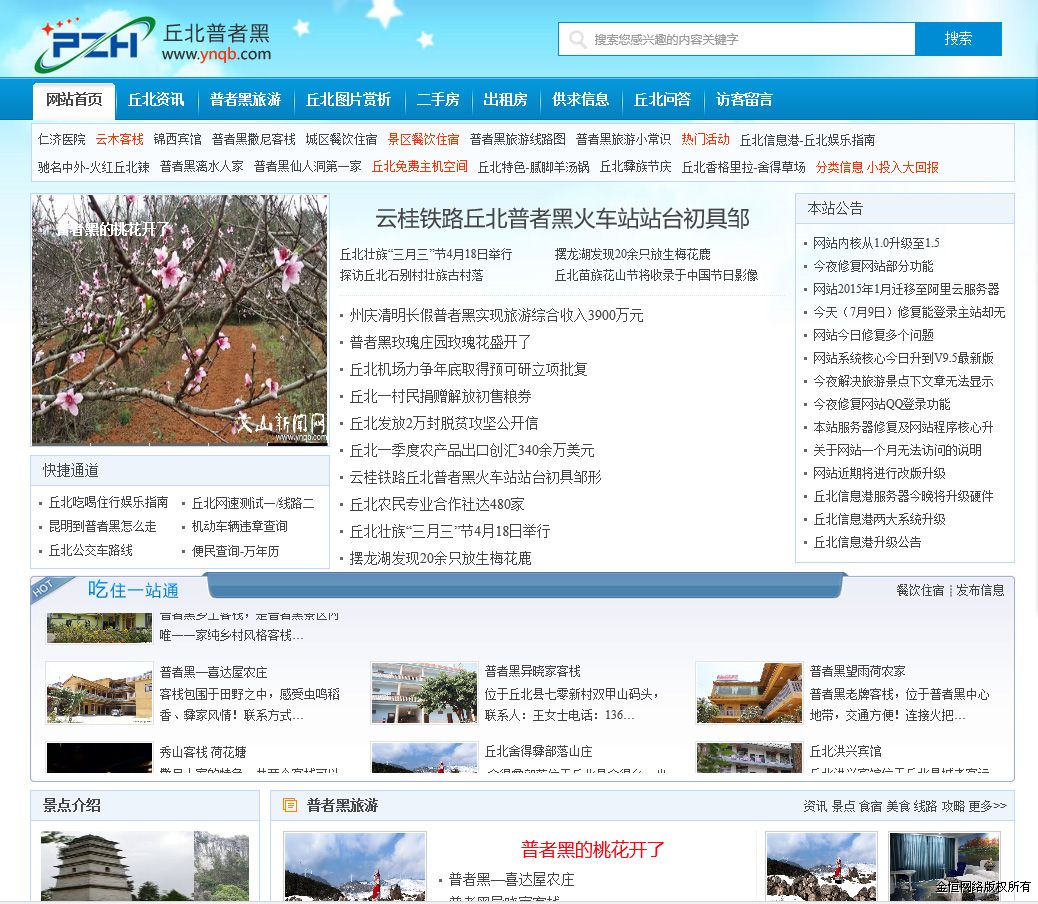Select the 二手房 navigation item
This screenshot has height=904, width=1038.
(x=438, y=100)
